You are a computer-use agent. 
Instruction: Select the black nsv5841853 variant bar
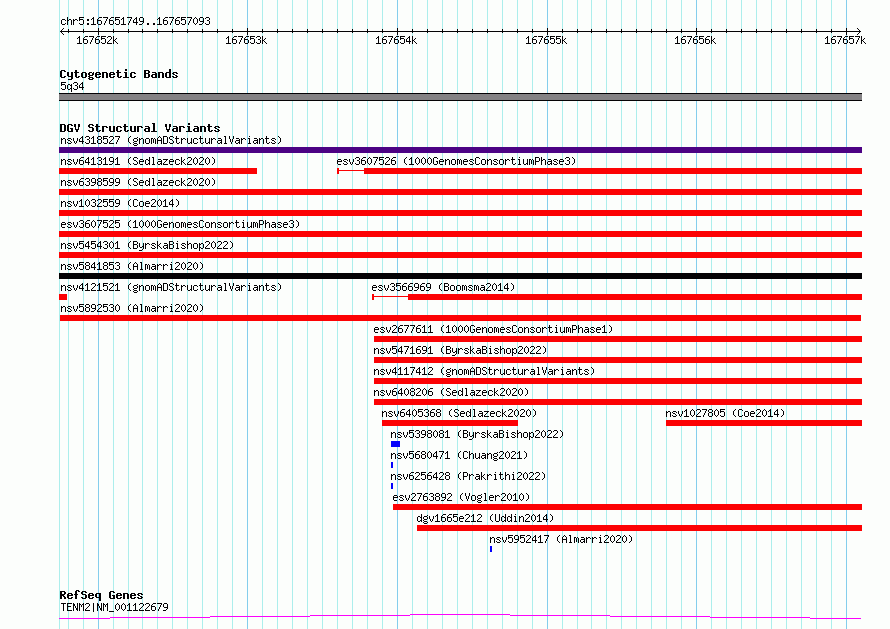pos(460,276)
